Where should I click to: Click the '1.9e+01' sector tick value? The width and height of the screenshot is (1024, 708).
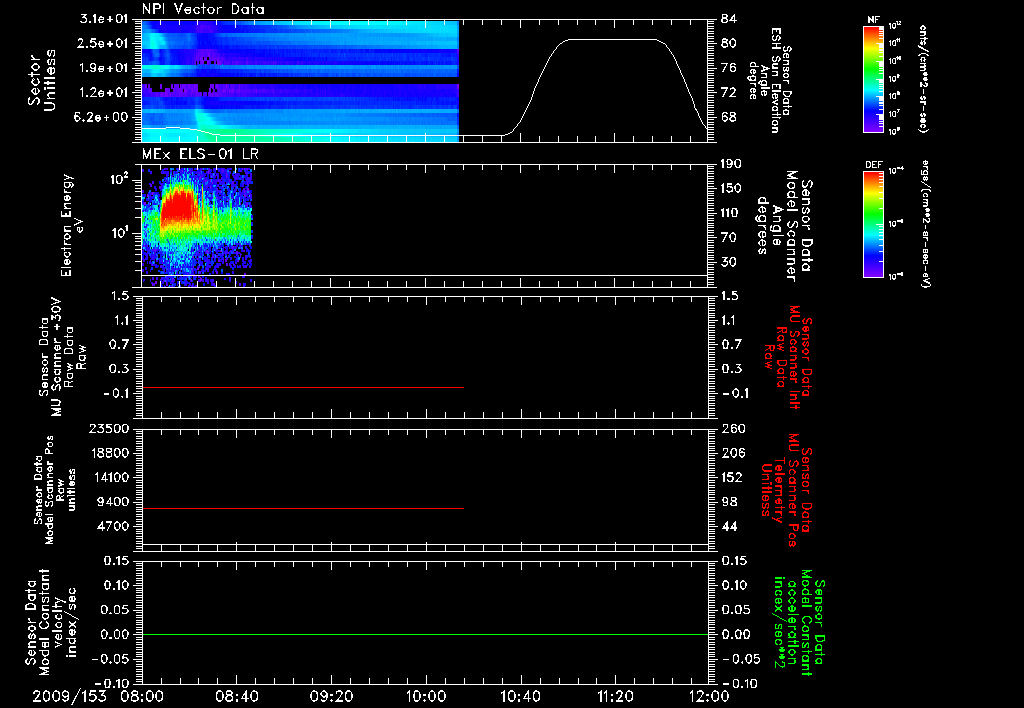104,68
